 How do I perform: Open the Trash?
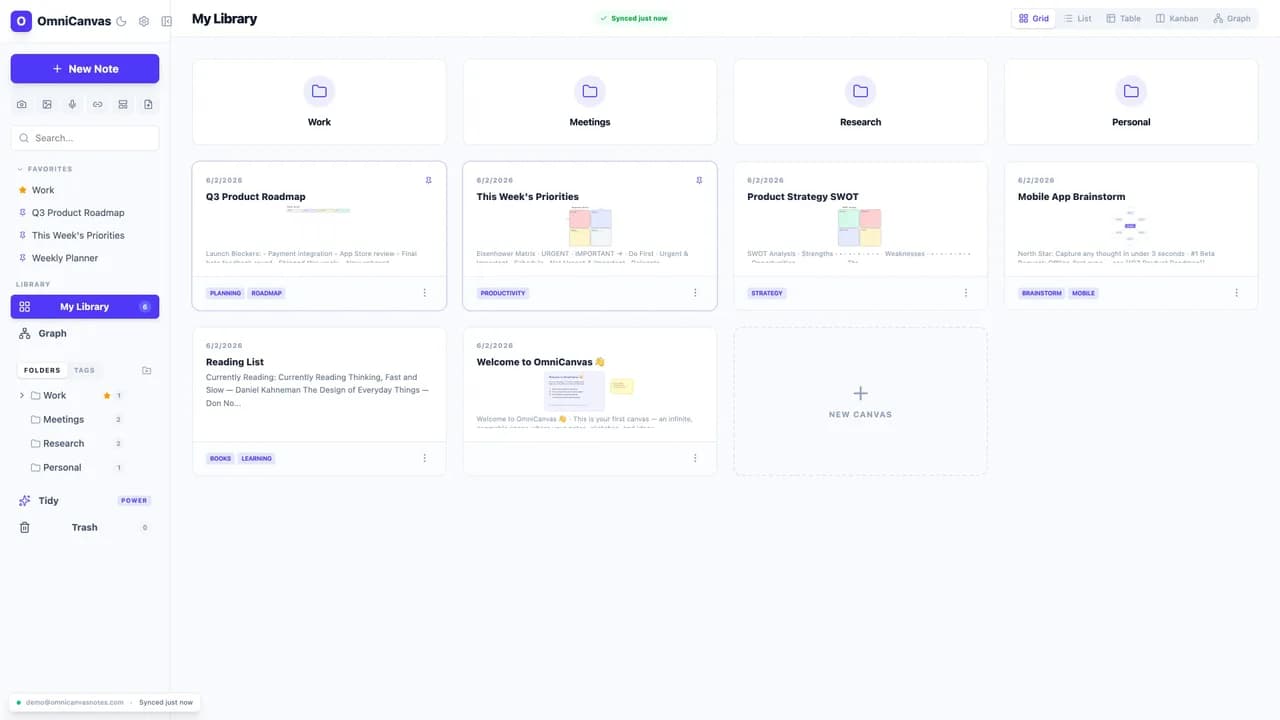coord(85,527)
